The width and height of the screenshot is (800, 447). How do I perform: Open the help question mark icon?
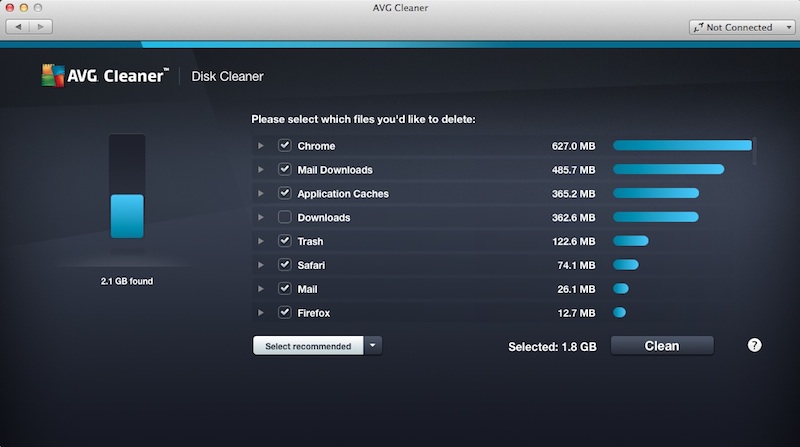754,345
